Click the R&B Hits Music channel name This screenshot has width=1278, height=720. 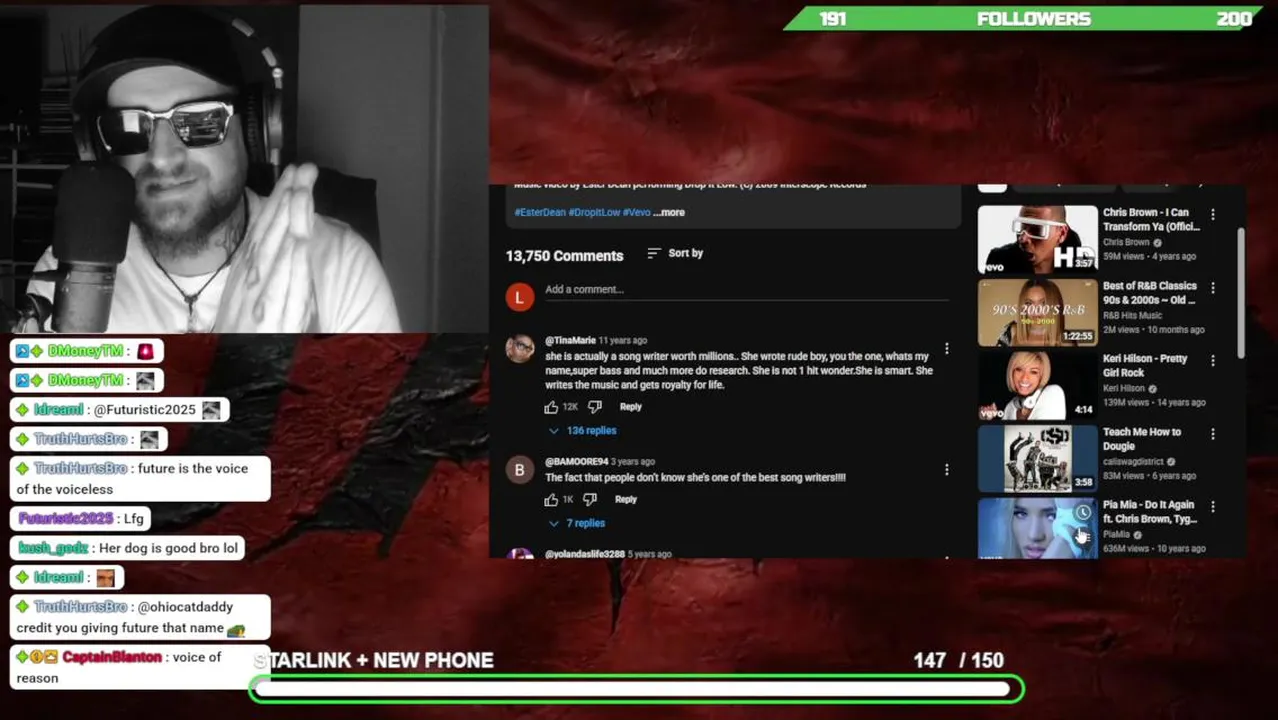1132,316
